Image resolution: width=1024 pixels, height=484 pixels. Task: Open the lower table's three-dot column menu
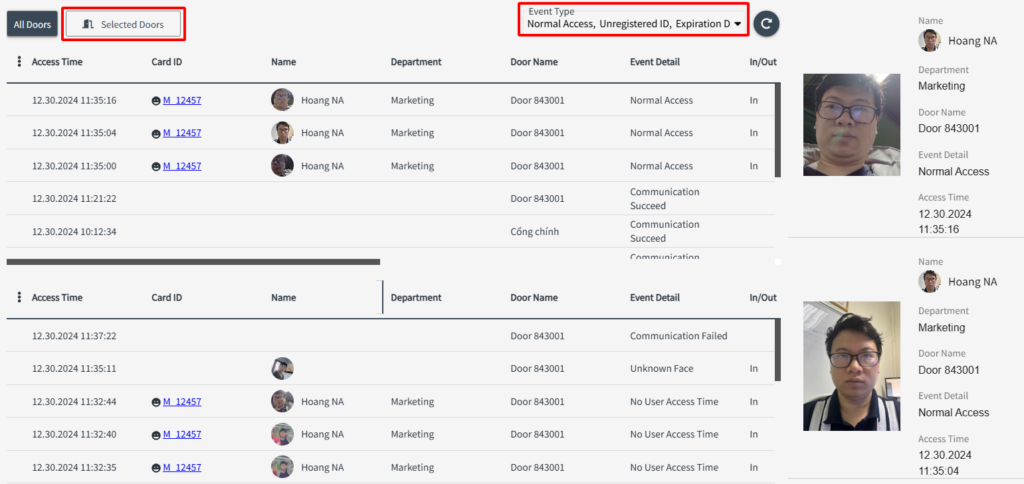[19, 298]
